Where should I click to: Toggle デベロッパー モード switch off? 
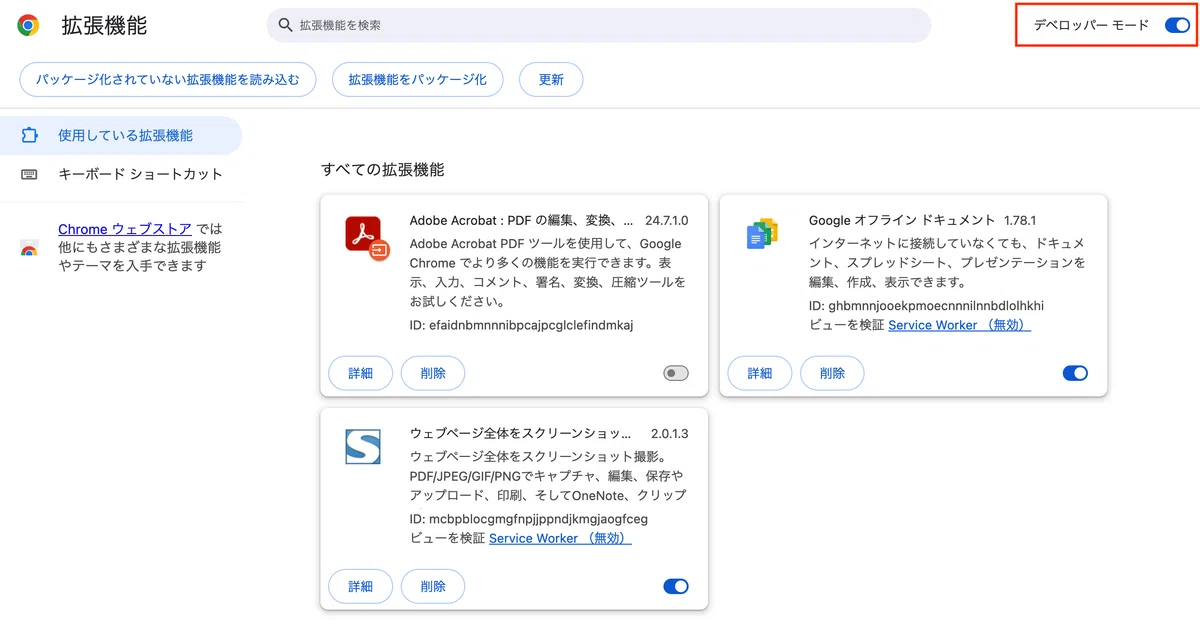click(x=1177, y=25)
